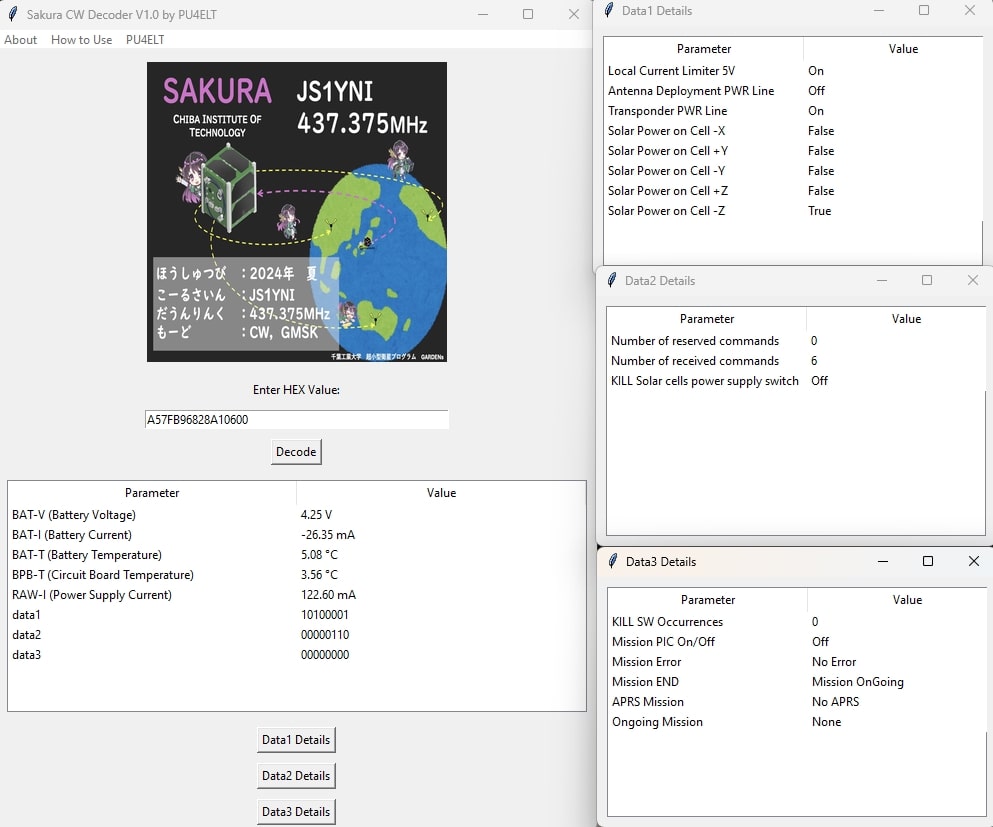Maximize the Sakura CW Decoder window
993x827 pixels.
pyautogui.click(x=528, y=14)
